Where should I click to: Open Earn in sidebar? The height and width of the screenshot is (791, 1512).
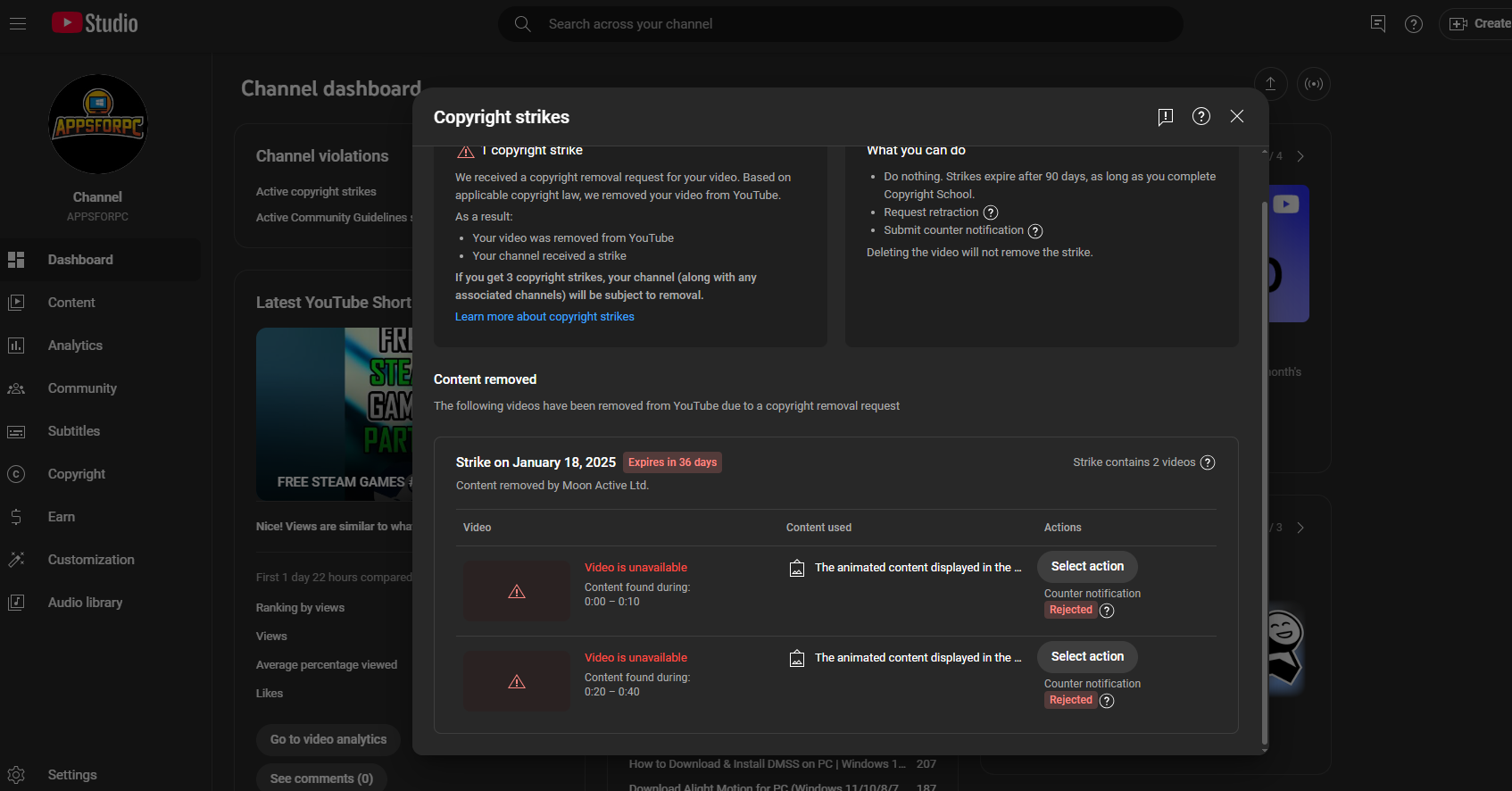(100, 517)
